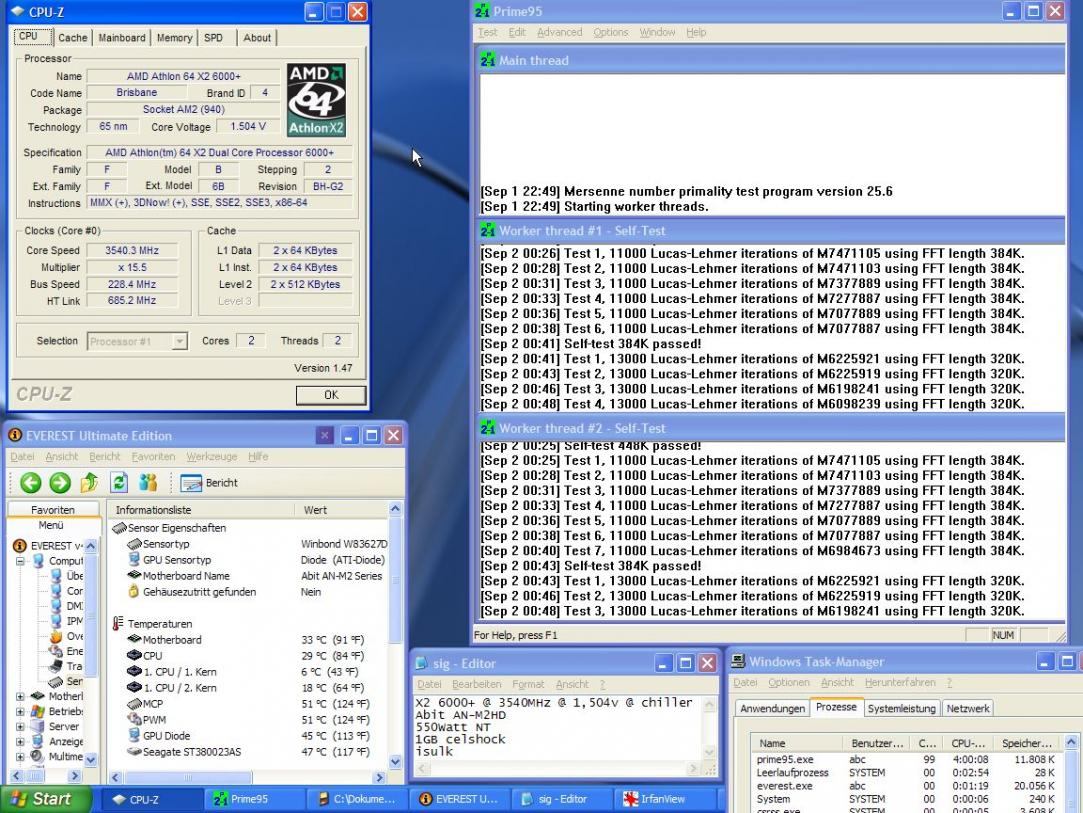Image resolution: width=1083 pixels, height=813 pixels.
Task: Click the EVEREST title bar info icon
Action: coord(15,435)
